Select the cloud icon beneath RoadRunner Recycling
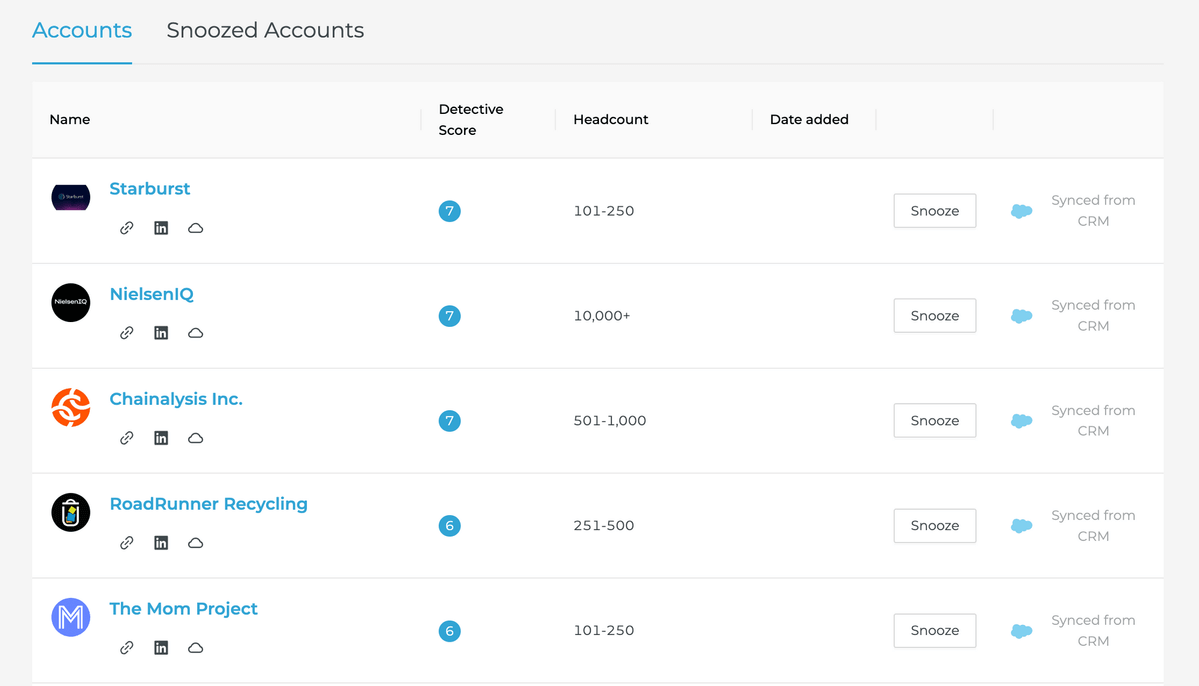Image resolution: width=1199 pixels, height=686 pixels. (195, 542)
